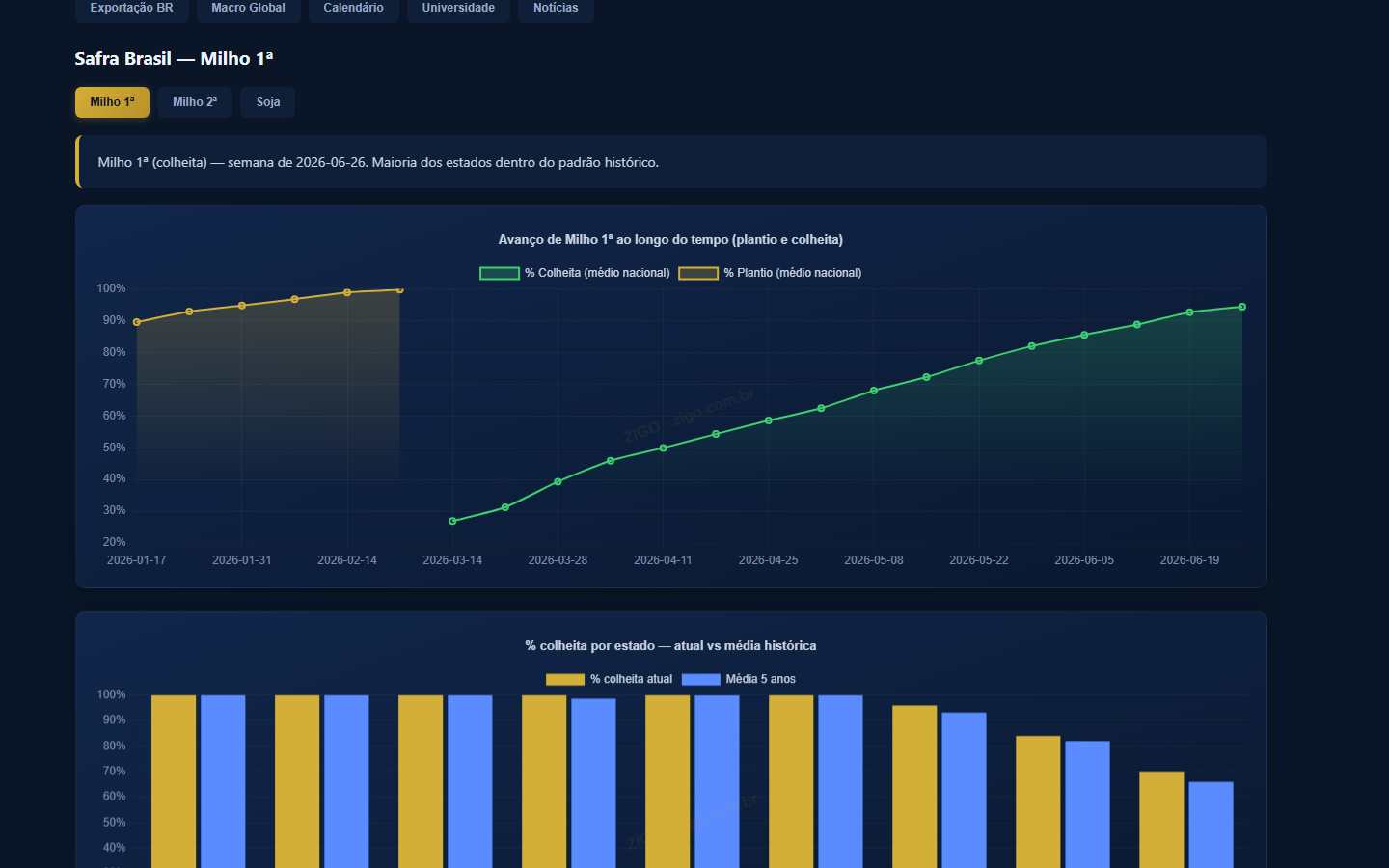Screen dimensions: 1389x868
Task: Click the "2026-03-14" x-axis date label
Action: pyautogui.click(x=452, y=560)
